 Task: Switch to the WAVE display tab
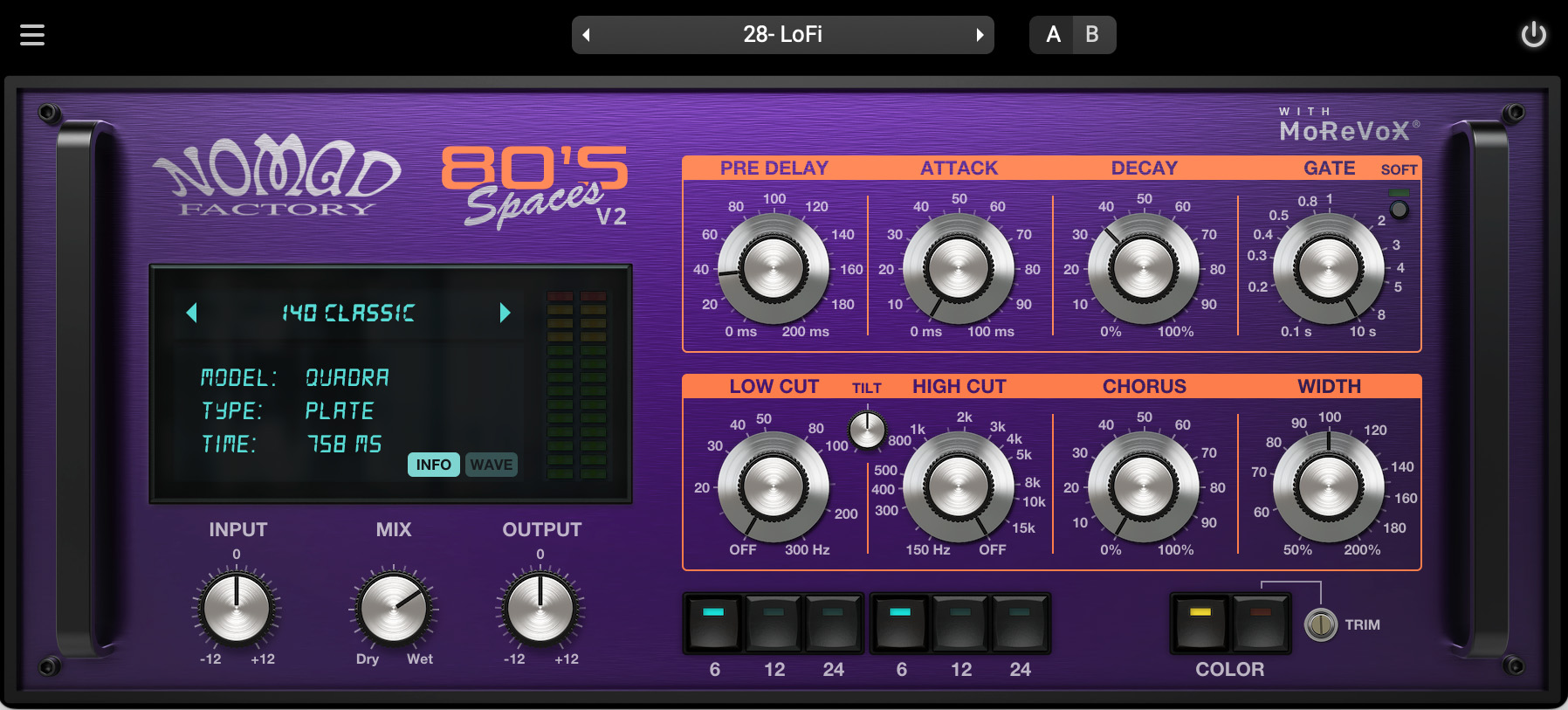[x=492, y=465]
